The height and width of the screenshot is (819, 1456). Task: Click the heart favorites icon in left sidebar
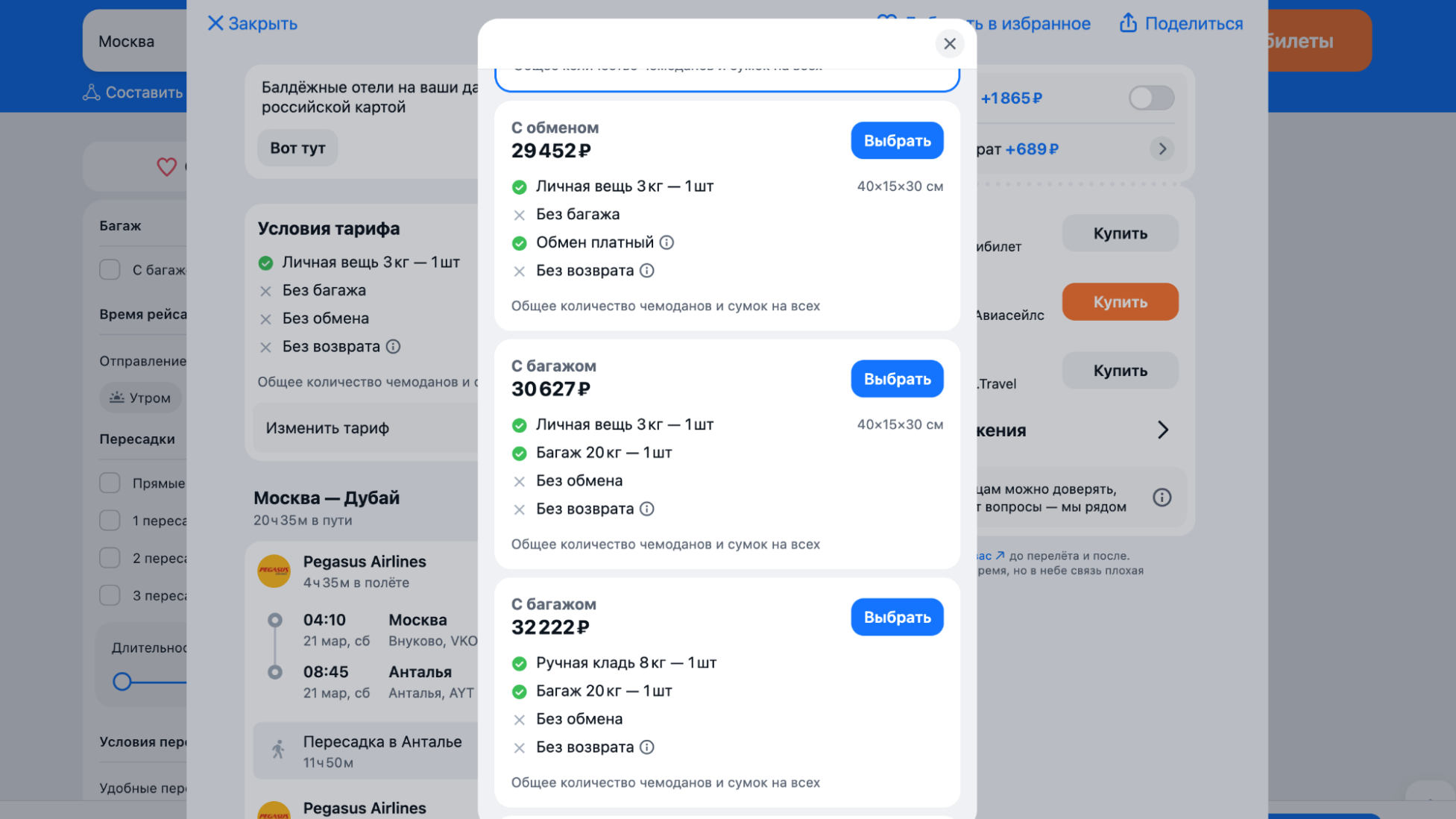pos(166,166)
